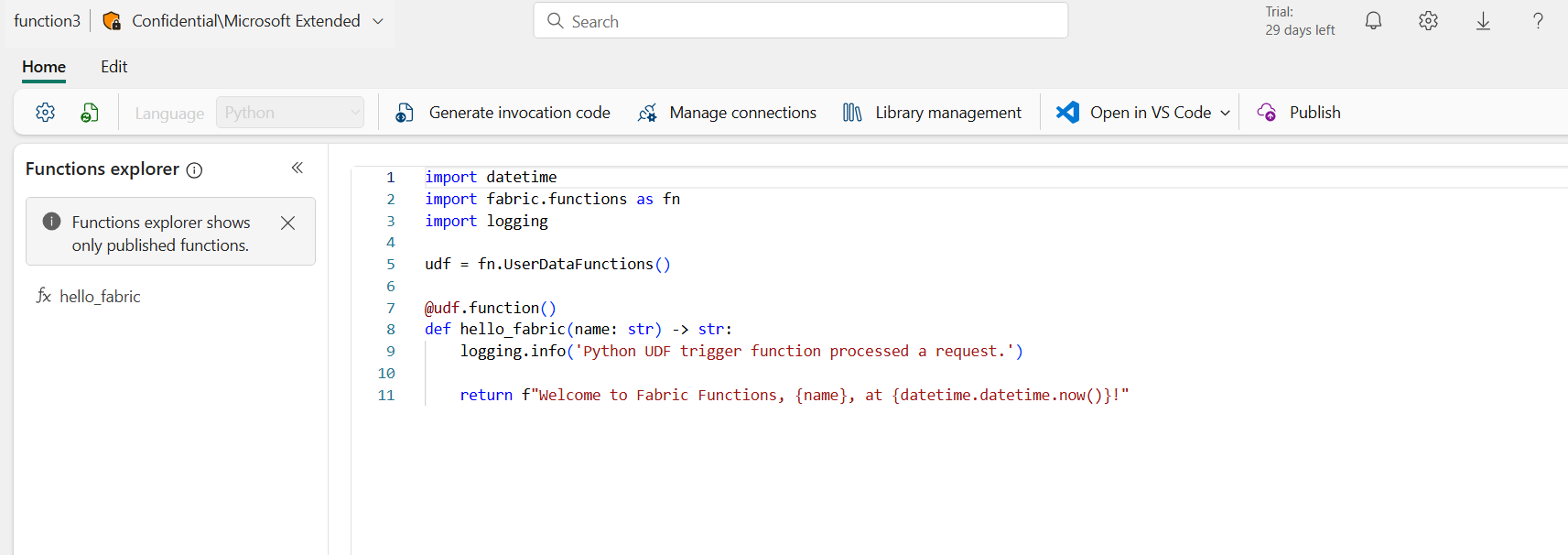
Task: Click the download icon in the top bar
Action: [1483, 21]
